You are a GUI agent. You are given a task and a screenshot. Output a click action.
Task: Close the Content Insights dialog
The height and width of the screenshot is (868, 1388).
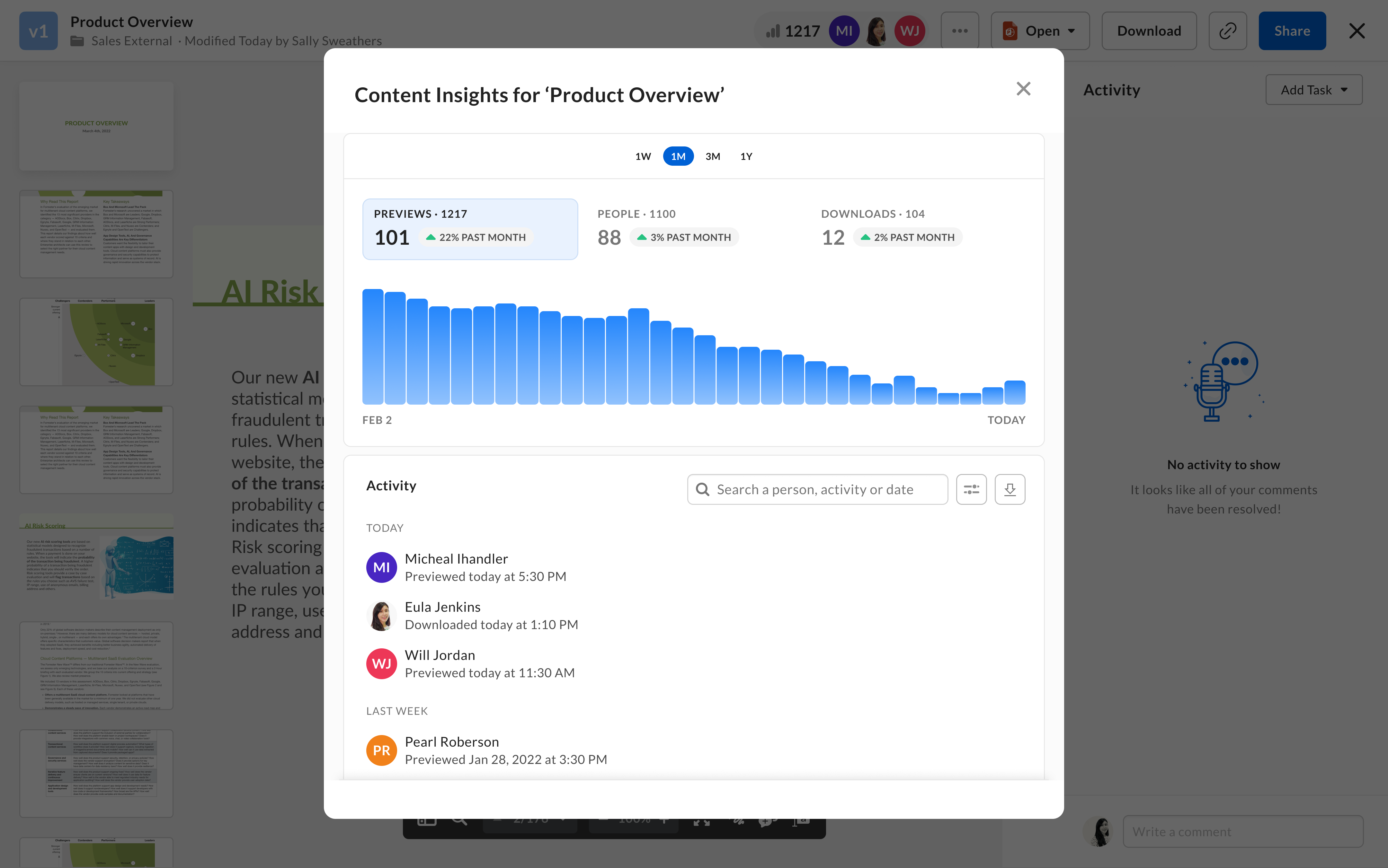click(x=1023, y=89)
